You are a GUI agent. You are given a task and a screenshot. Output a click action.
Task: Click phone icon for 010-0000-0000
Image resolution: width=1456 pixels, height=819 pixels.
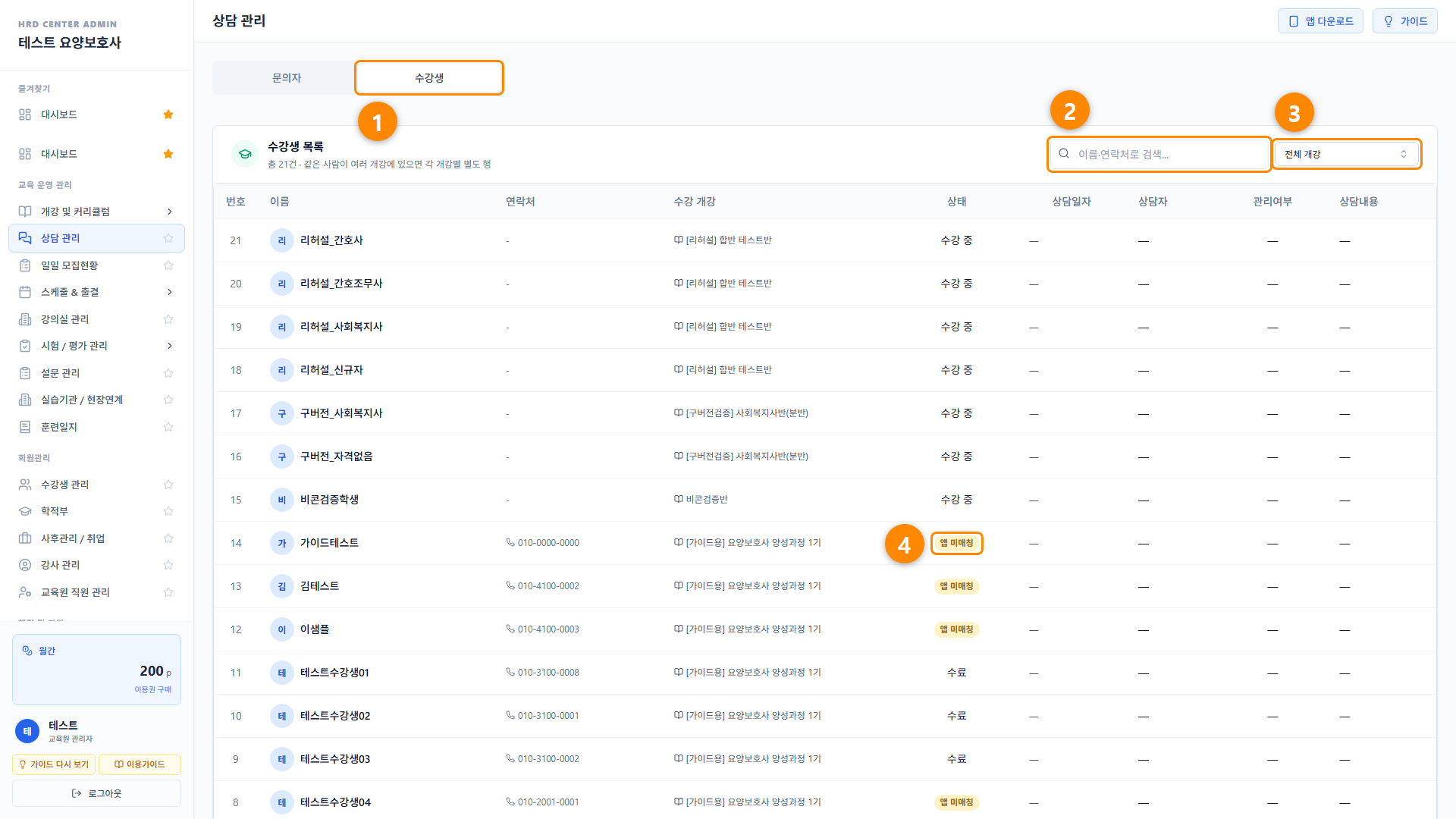[x=510, y=542]
